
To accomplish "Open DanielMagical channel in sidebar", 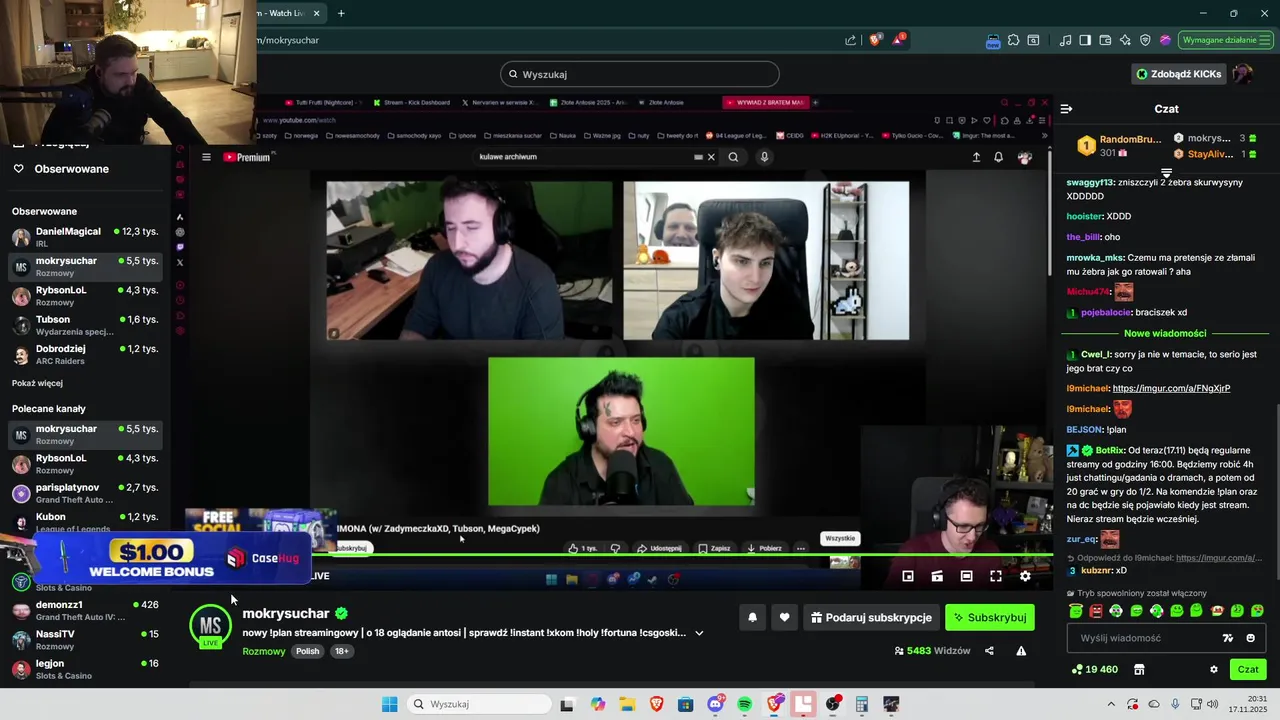I will (85, 237).
